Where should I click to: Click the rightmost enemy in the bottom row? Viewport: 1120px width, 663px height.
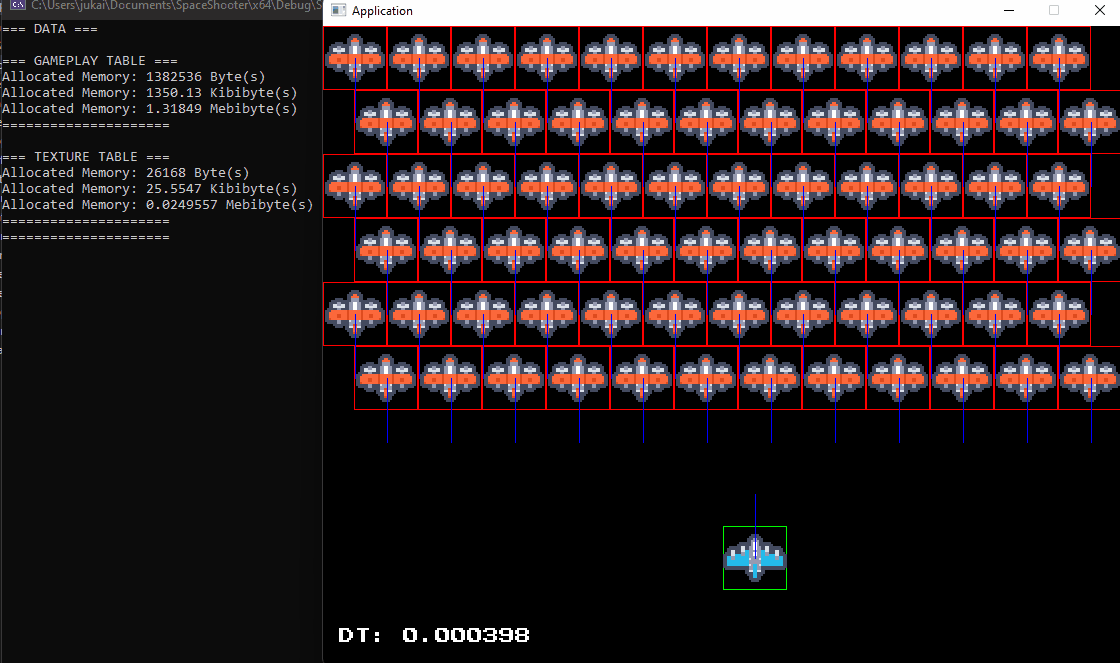pos(1090,378)
